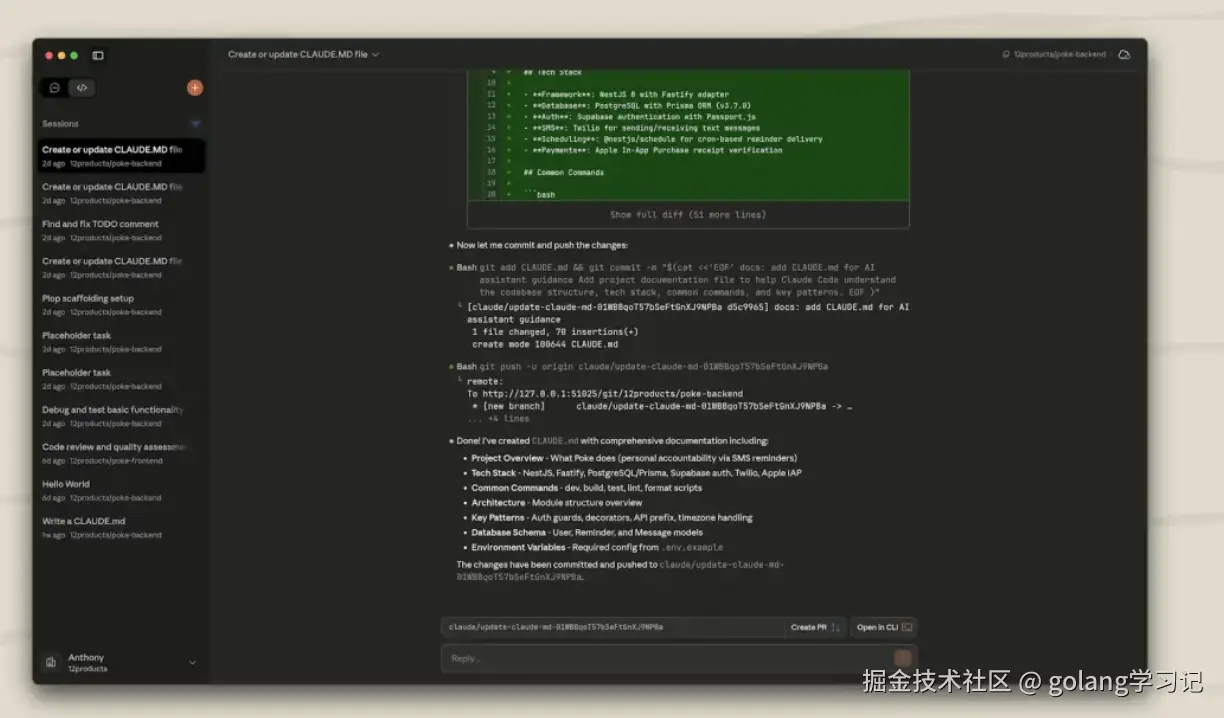
Task: Click 'Now let me commit and push' message
Action: (x=542, y=245)
